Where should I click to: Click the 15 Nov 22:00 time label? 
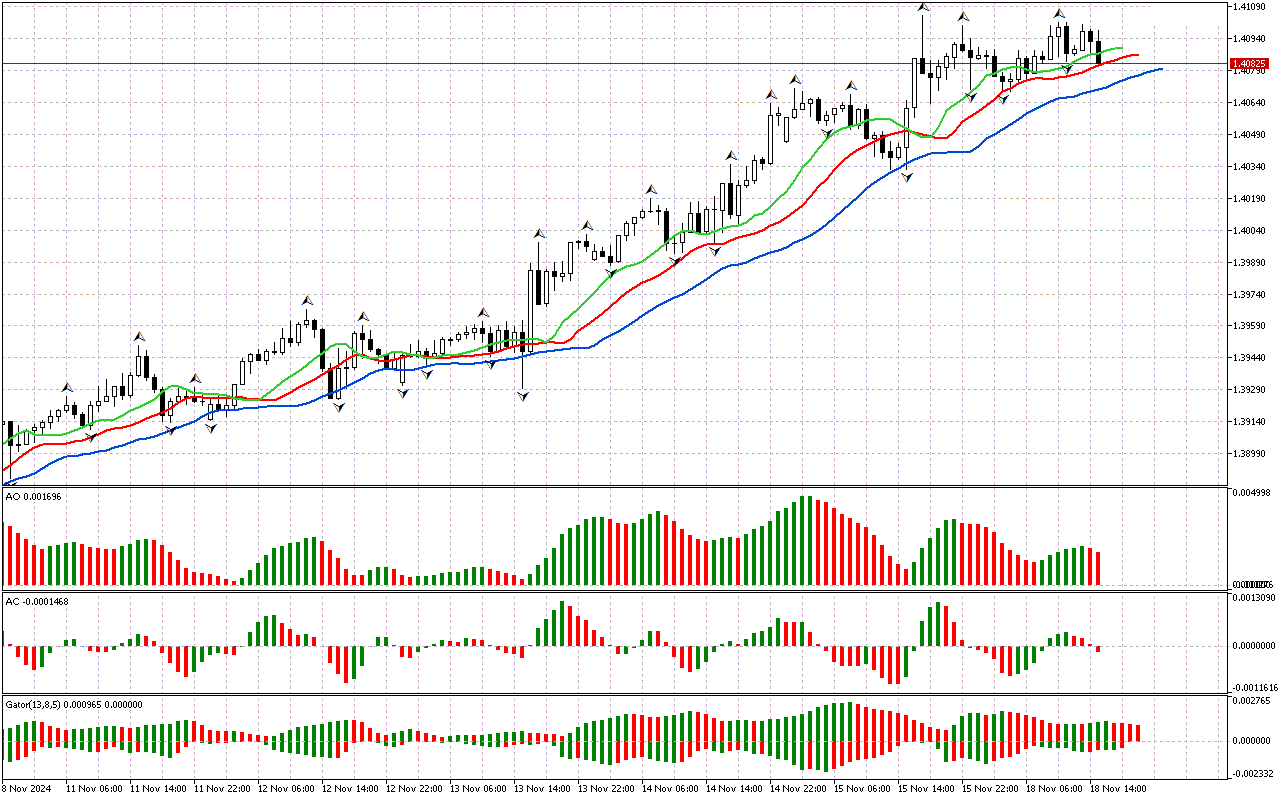click(990, 789)
